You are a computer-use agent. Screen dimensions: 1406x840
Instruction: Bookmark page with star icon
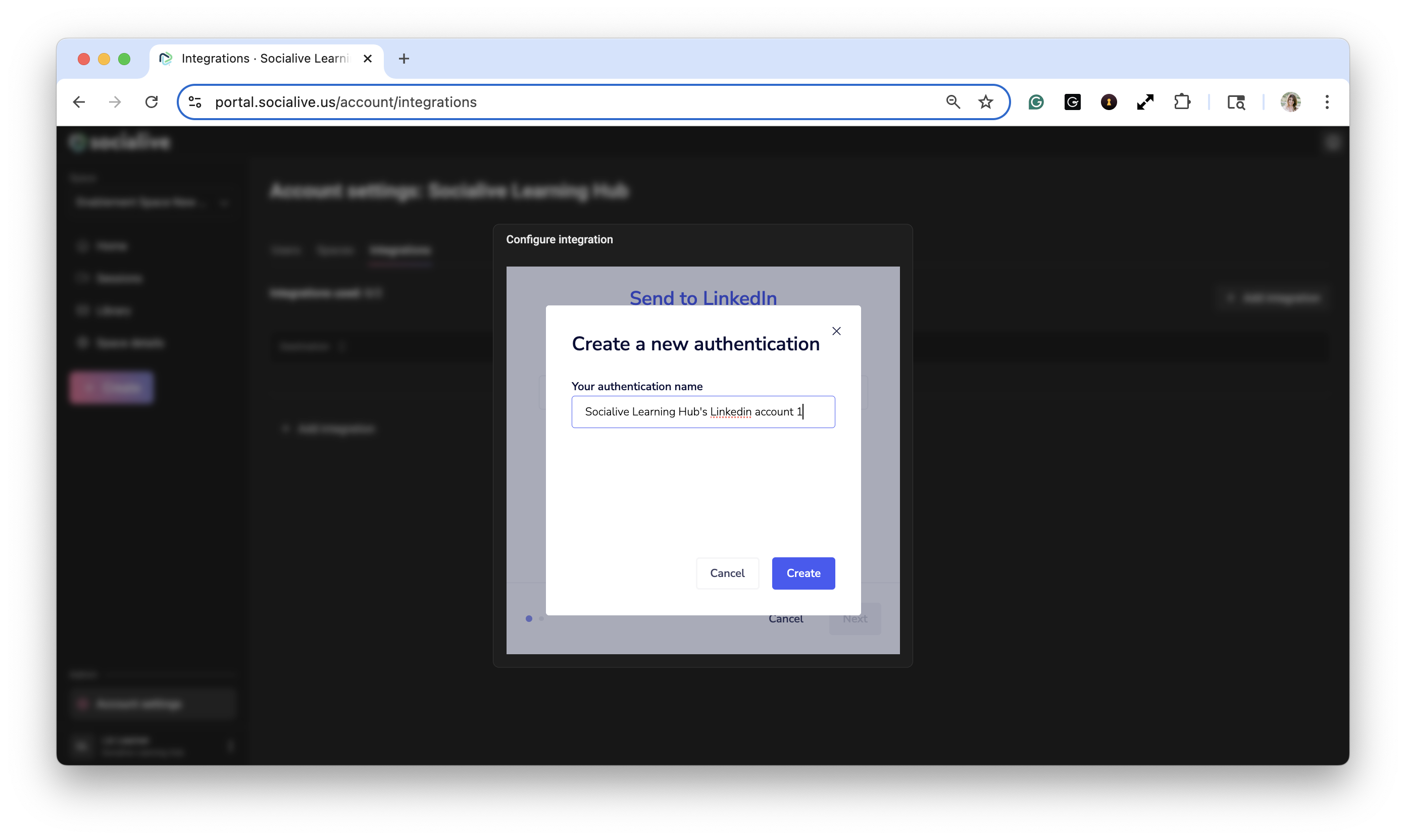pos(986,102)
